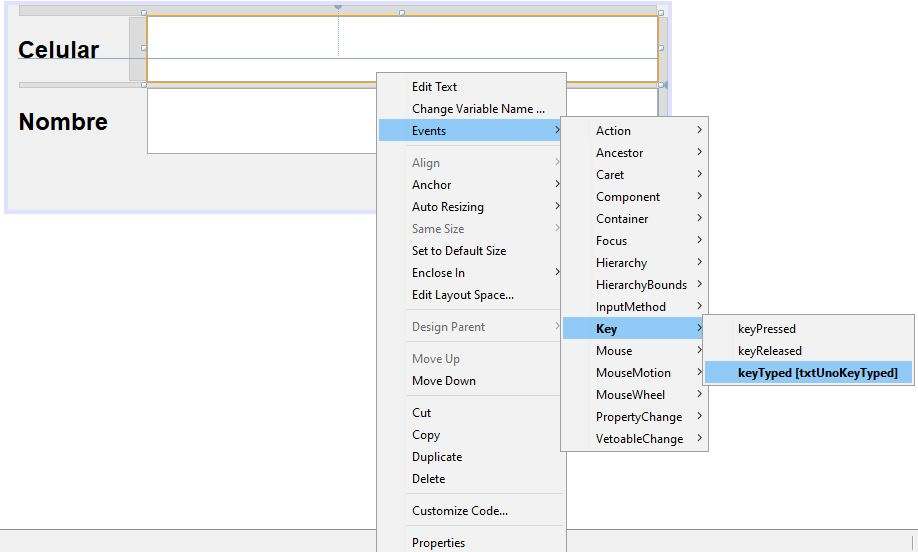
Task: Open Customize Code dialog
Action: coord(459,511)
